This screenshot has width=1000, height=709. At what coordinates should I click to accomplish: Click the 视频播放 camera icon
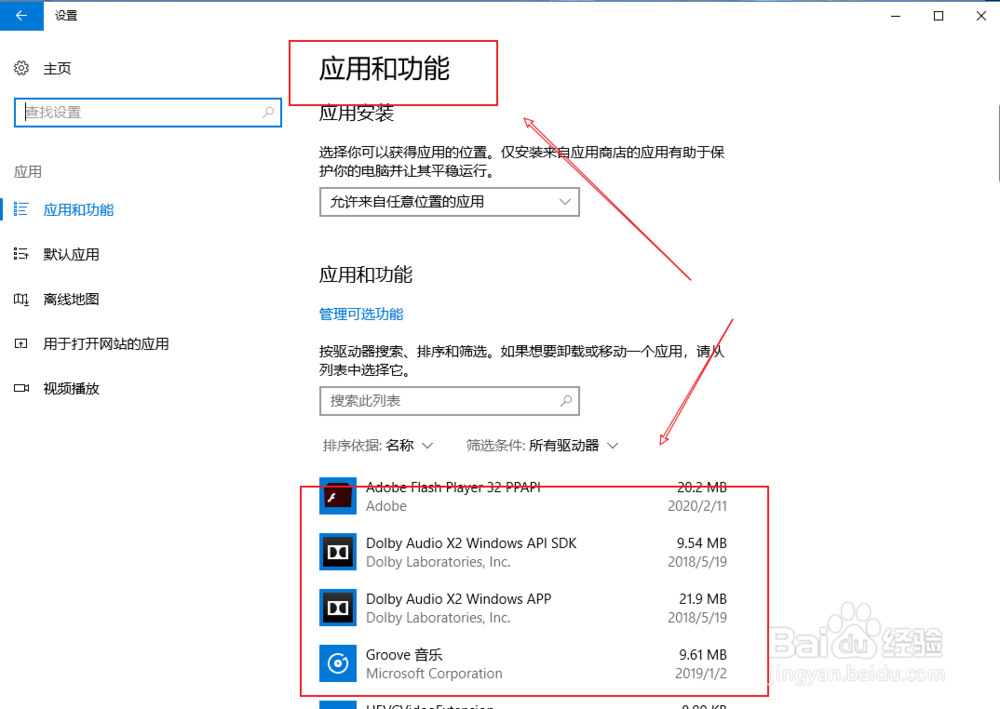click(21, 388)
